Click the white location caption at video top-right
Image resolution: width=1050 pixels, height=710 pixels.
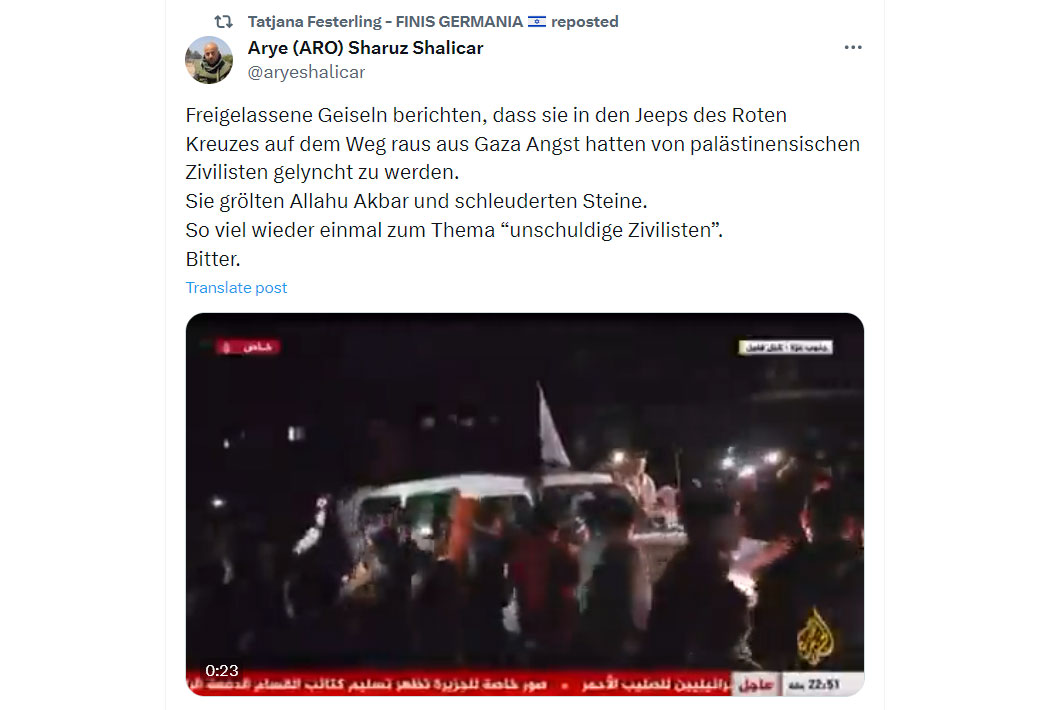786,347
